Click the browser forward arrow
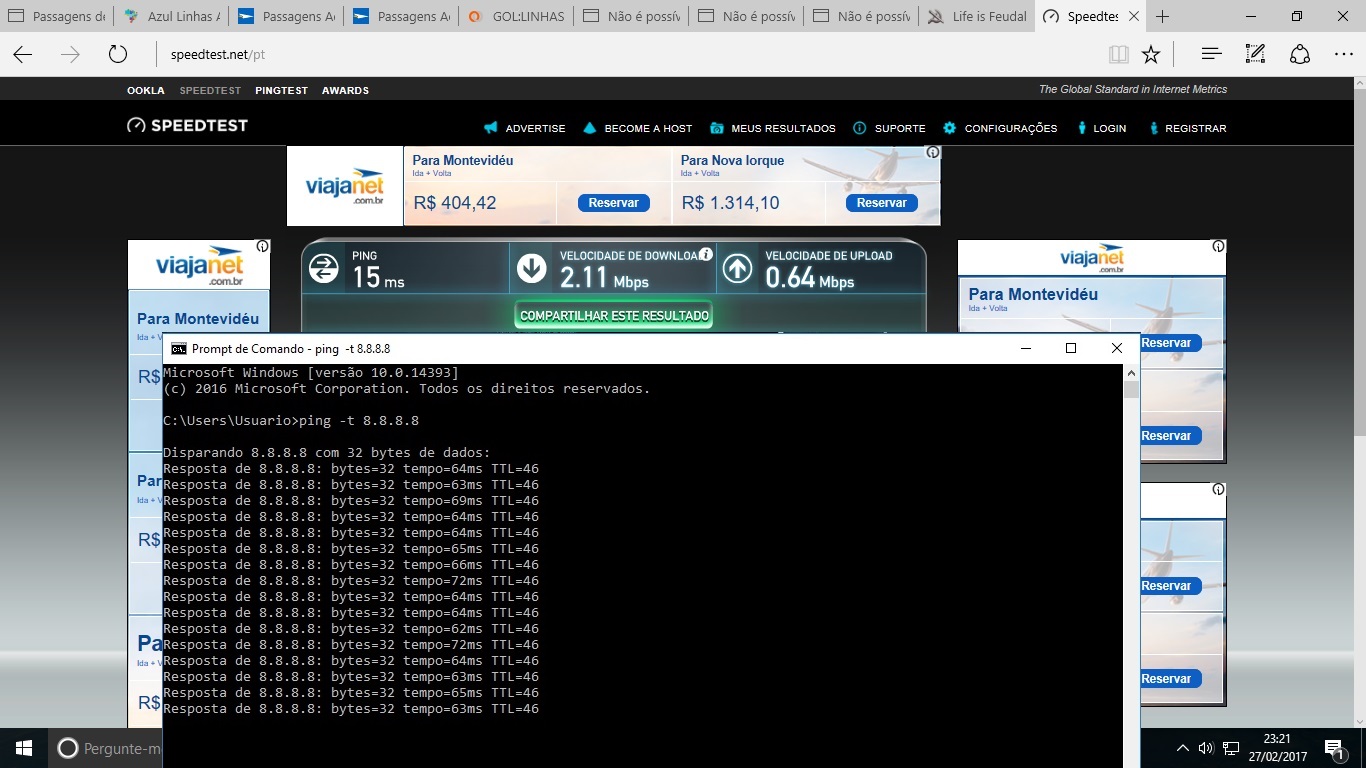 (x=70, y=55)
